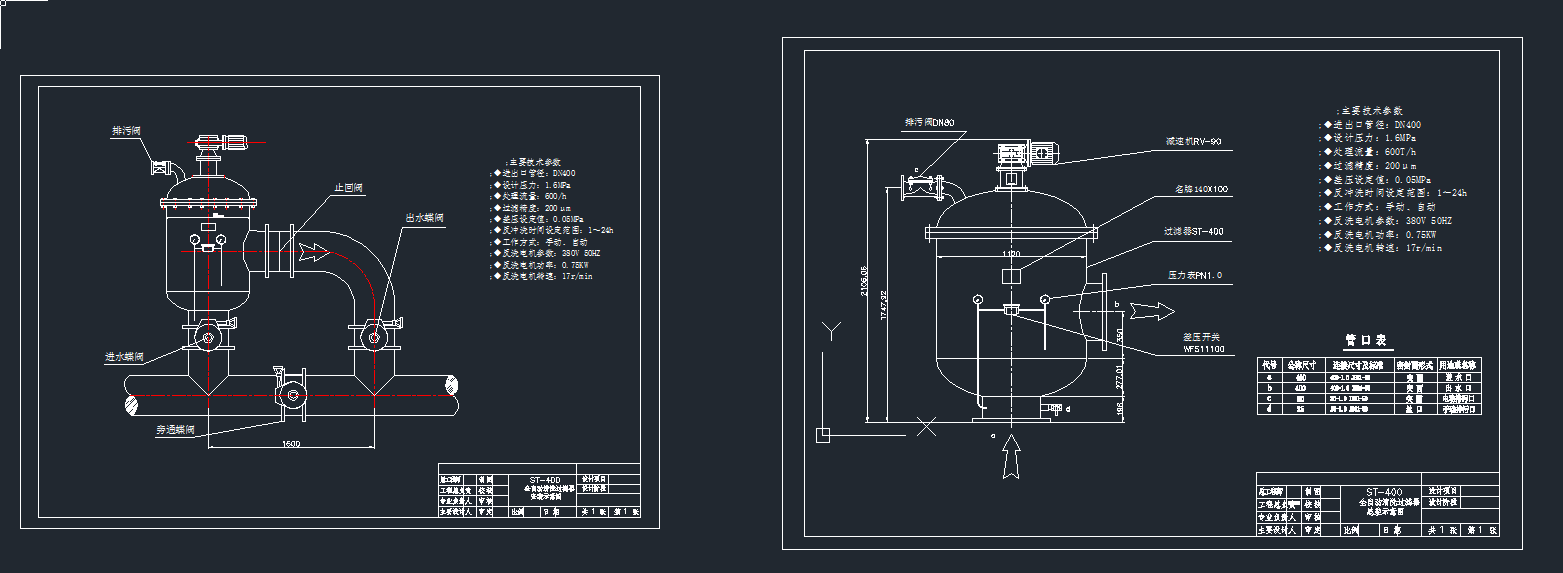Select the 1600 dimension text on left drawing
The height and width of the screenshot is (573, 1563).
coord(291,443)
